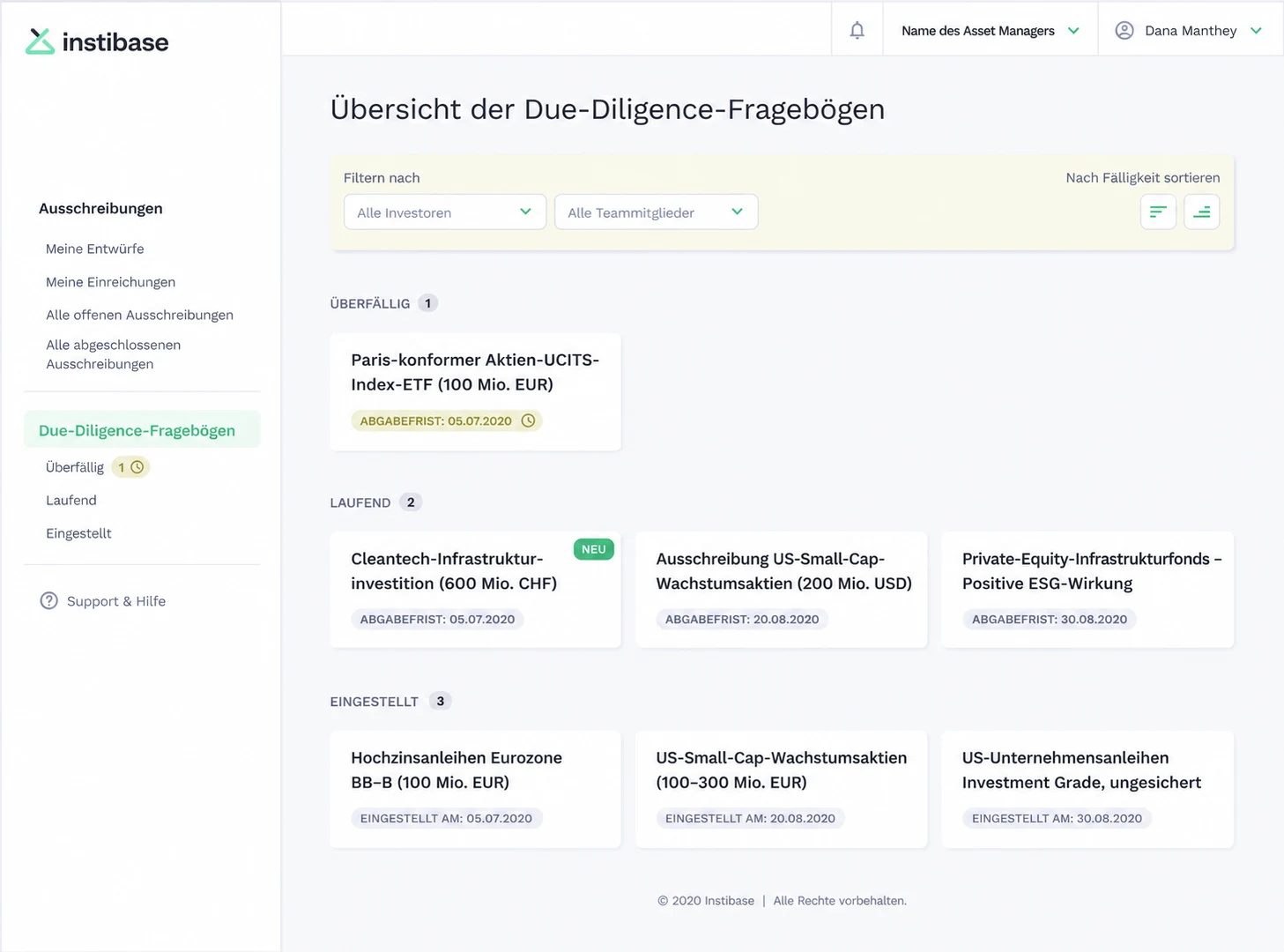Click the count badge next to EINGESTELLT
The width and height of the screenshot is (1284, 952).
[x=441, y=701]
